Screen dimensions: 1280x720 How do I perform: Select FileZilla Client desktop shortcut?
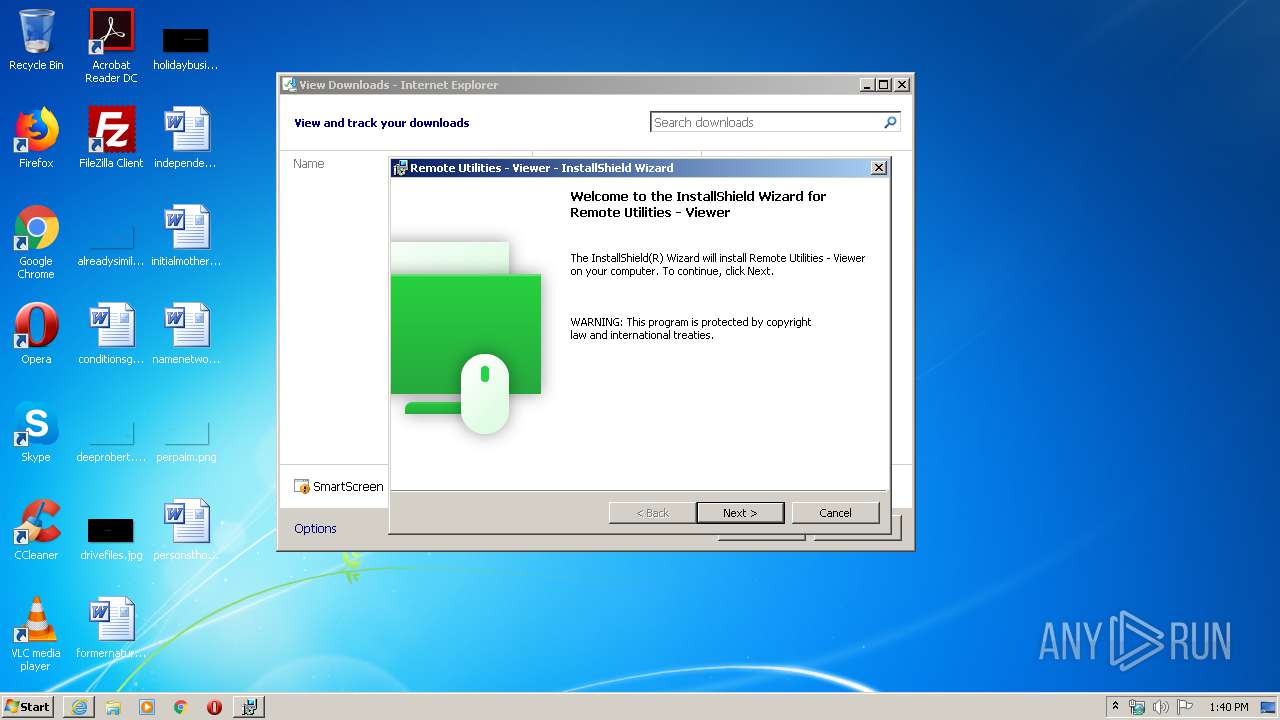[111, 138]
